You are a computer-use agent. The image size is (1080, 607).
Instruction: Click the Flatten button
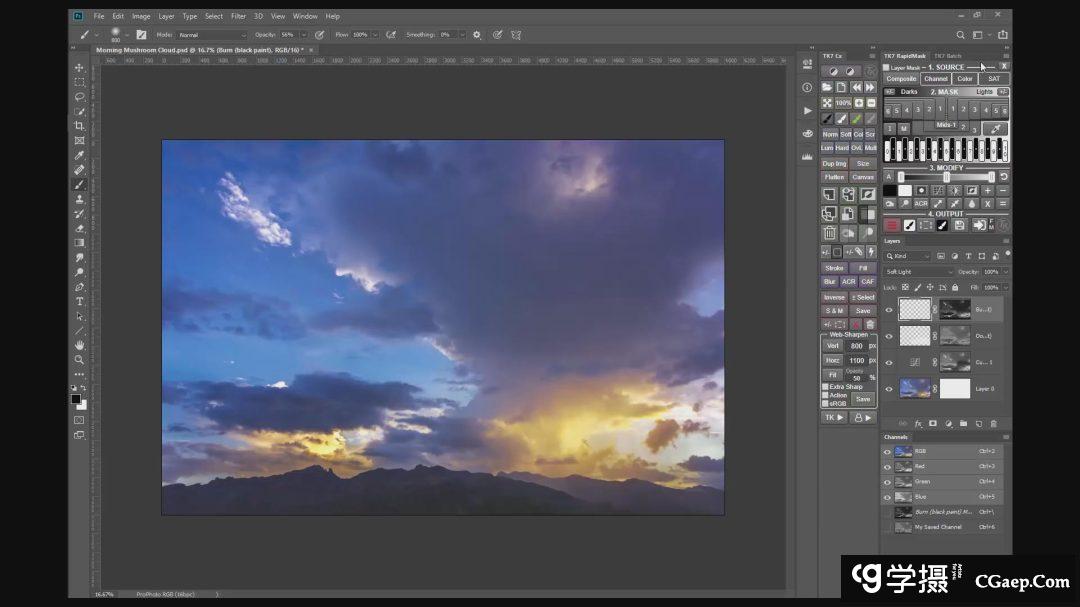click(833, 177)
